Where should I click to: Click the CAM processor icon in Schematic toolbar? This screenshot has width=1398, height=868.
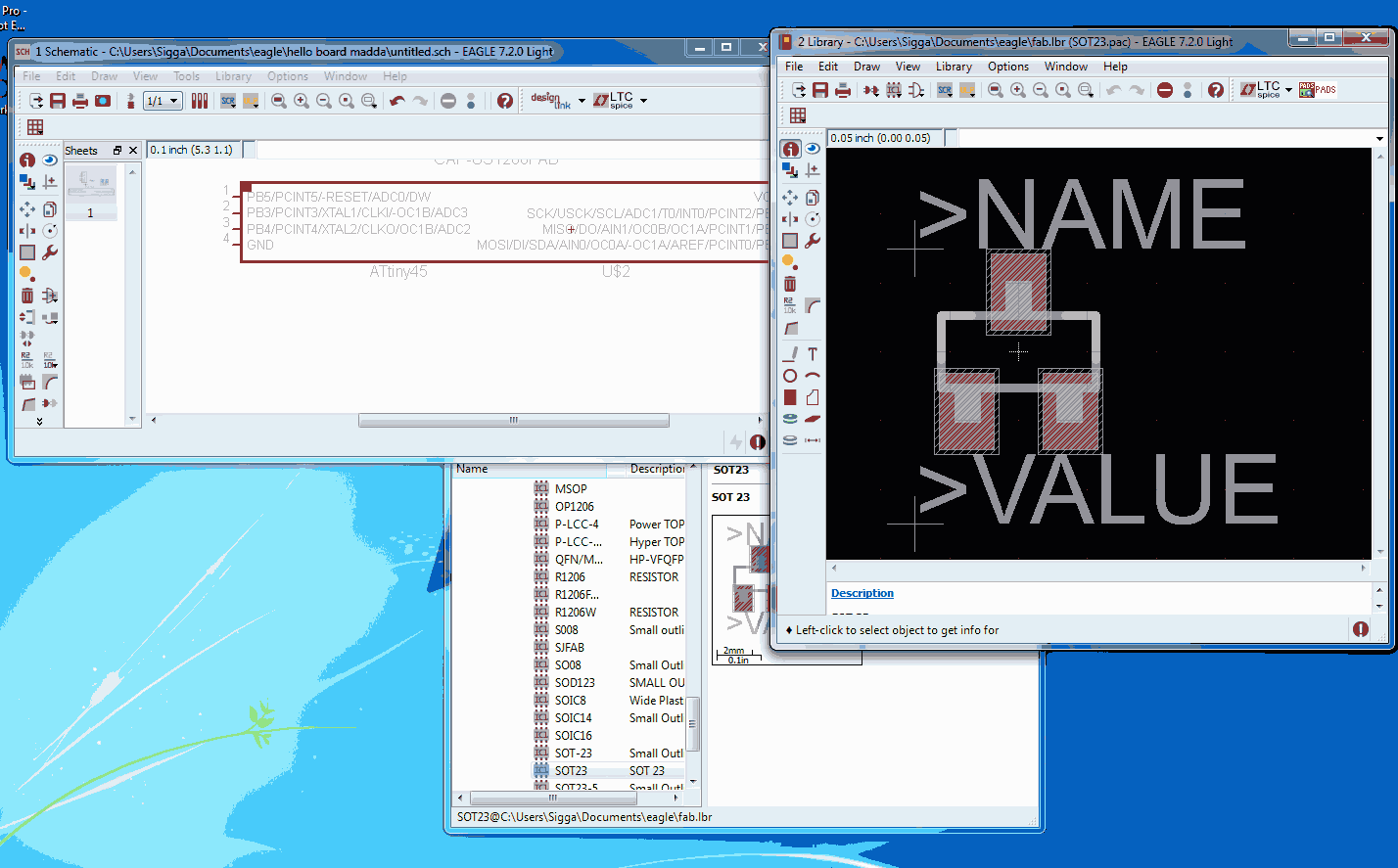click(103, 101)
